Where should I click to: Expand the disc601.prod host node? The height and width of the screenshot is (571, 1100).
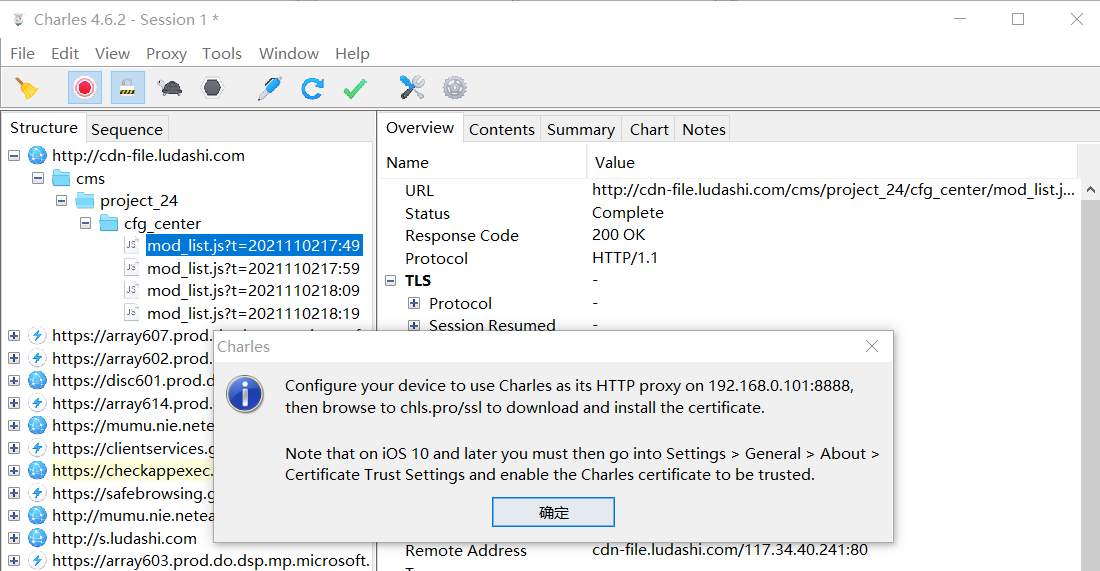[14, 381]
